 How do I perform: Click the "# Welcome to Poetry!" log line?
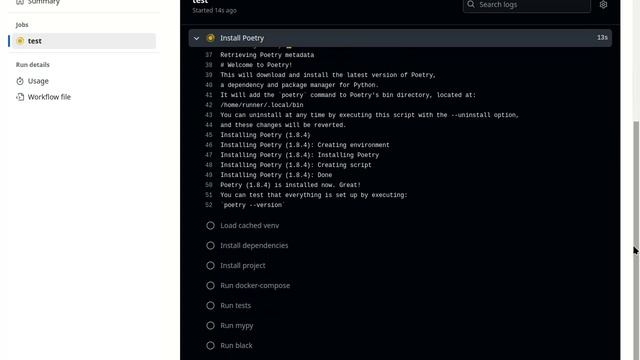point(256,65)
